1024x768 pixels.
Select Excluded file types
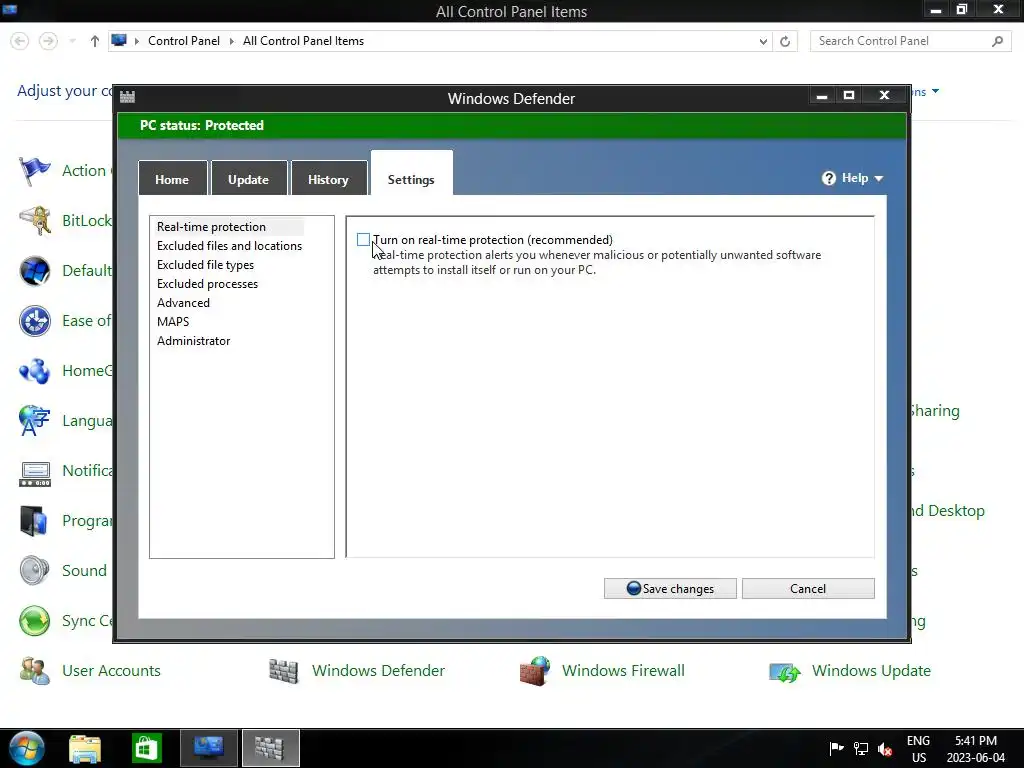[x=205, y=264]
